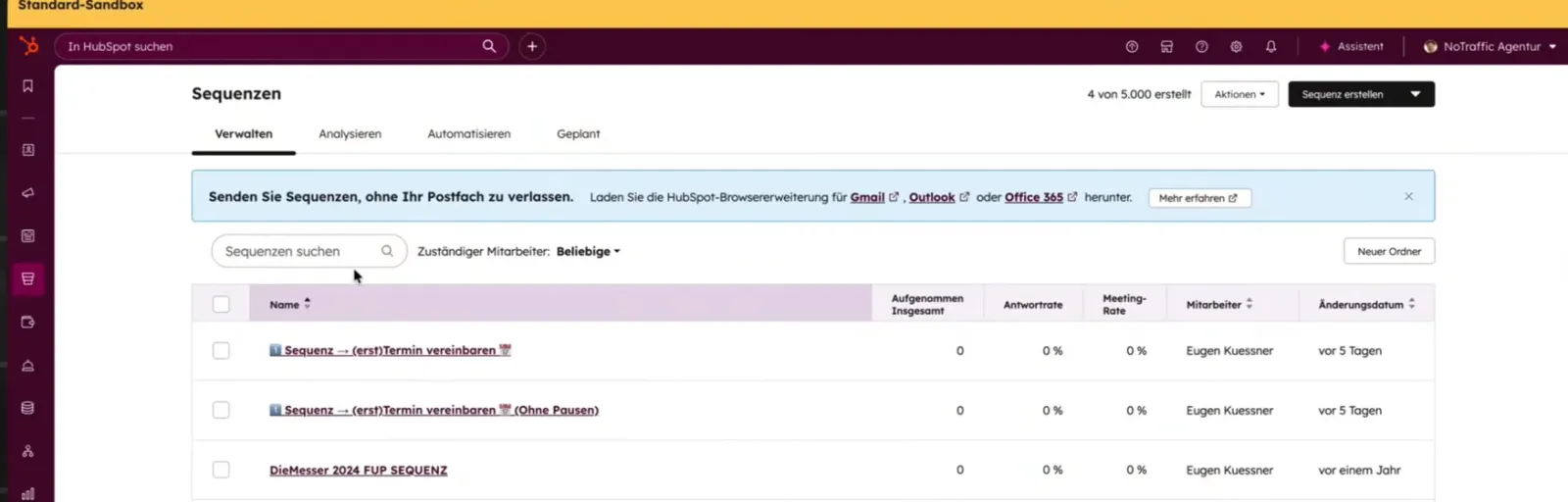Viewport: 1568px width, 502px height.
Task: Expand the arrow next to Sequenz erstellen
Action: click(x=1415, y=94)
